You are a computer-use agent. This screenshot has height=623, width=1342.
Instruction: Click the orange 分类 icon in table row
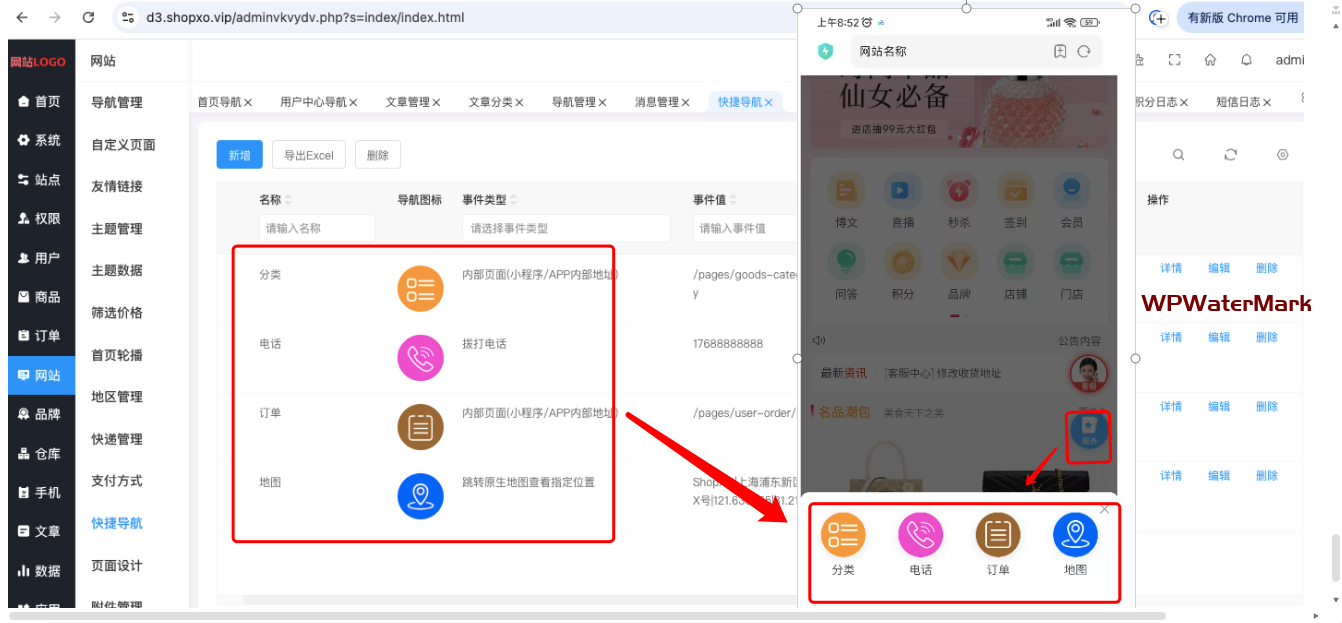420,289
